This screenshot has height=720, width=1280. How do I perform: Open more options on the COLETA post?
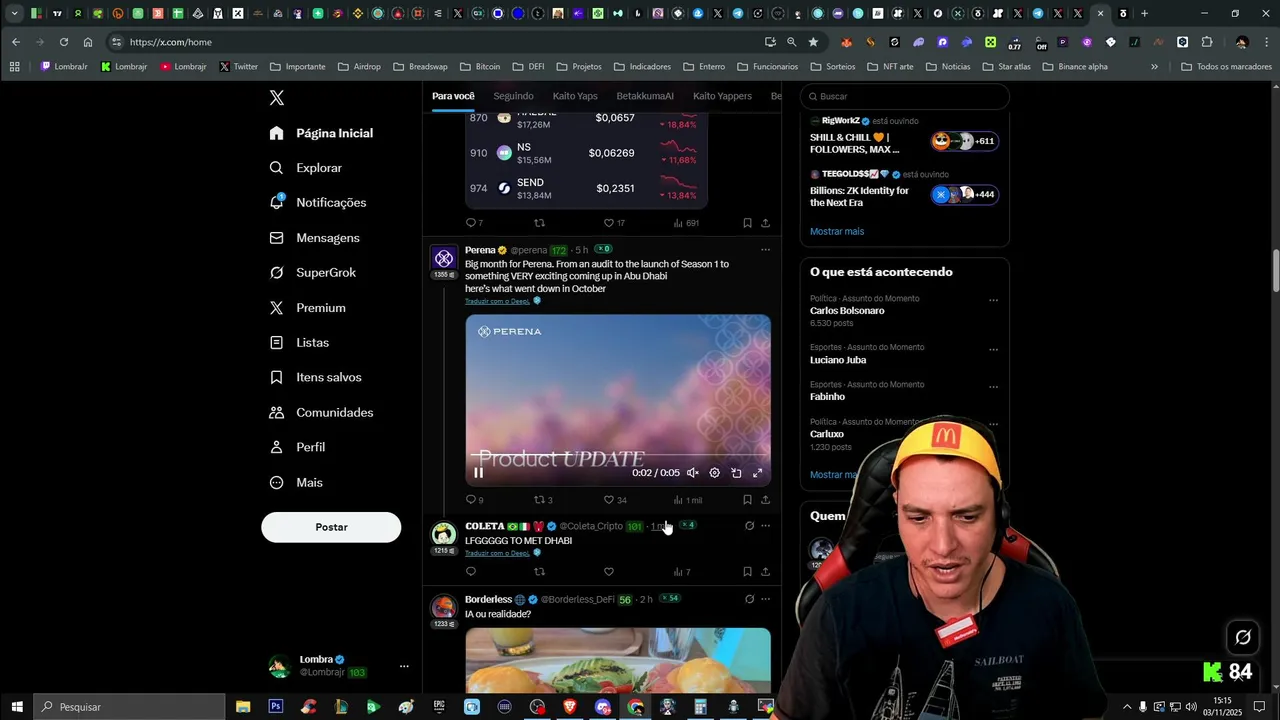pyautogui.click(x=765, y=526)
